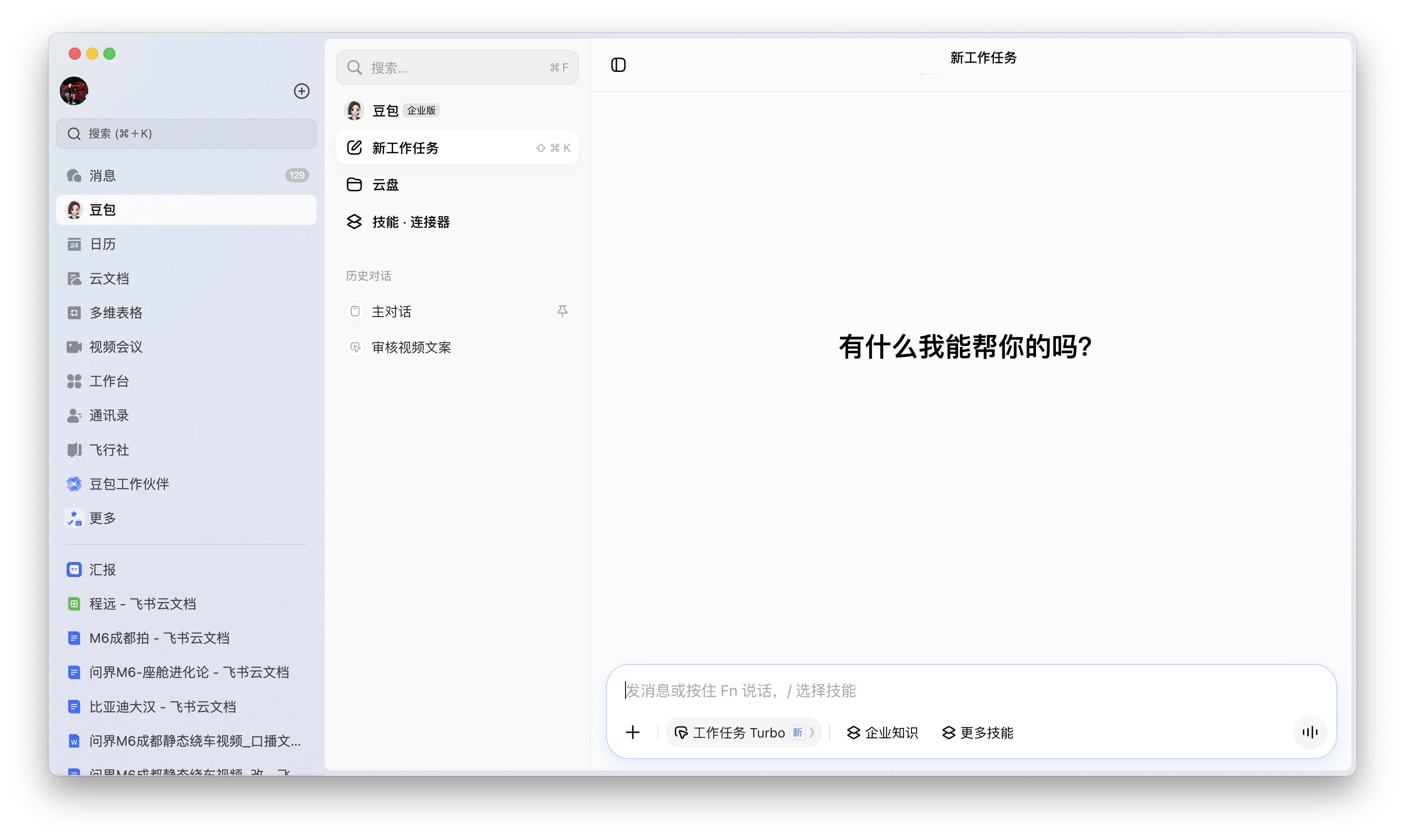Viewport: 1405px width, 840px height.
Task: Open 消息 messages in sidebar
Action: coord(186,176)
